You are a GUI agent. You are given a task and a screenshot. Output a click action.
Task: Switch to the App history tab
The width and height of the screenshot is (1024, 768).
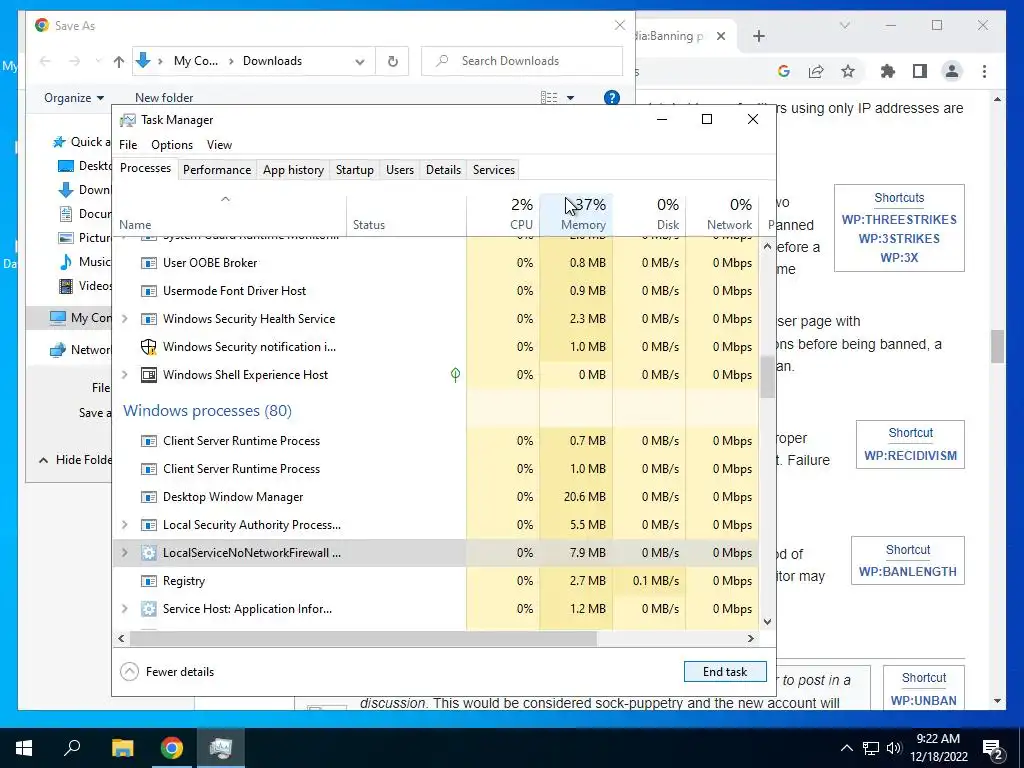click(293, 170)
